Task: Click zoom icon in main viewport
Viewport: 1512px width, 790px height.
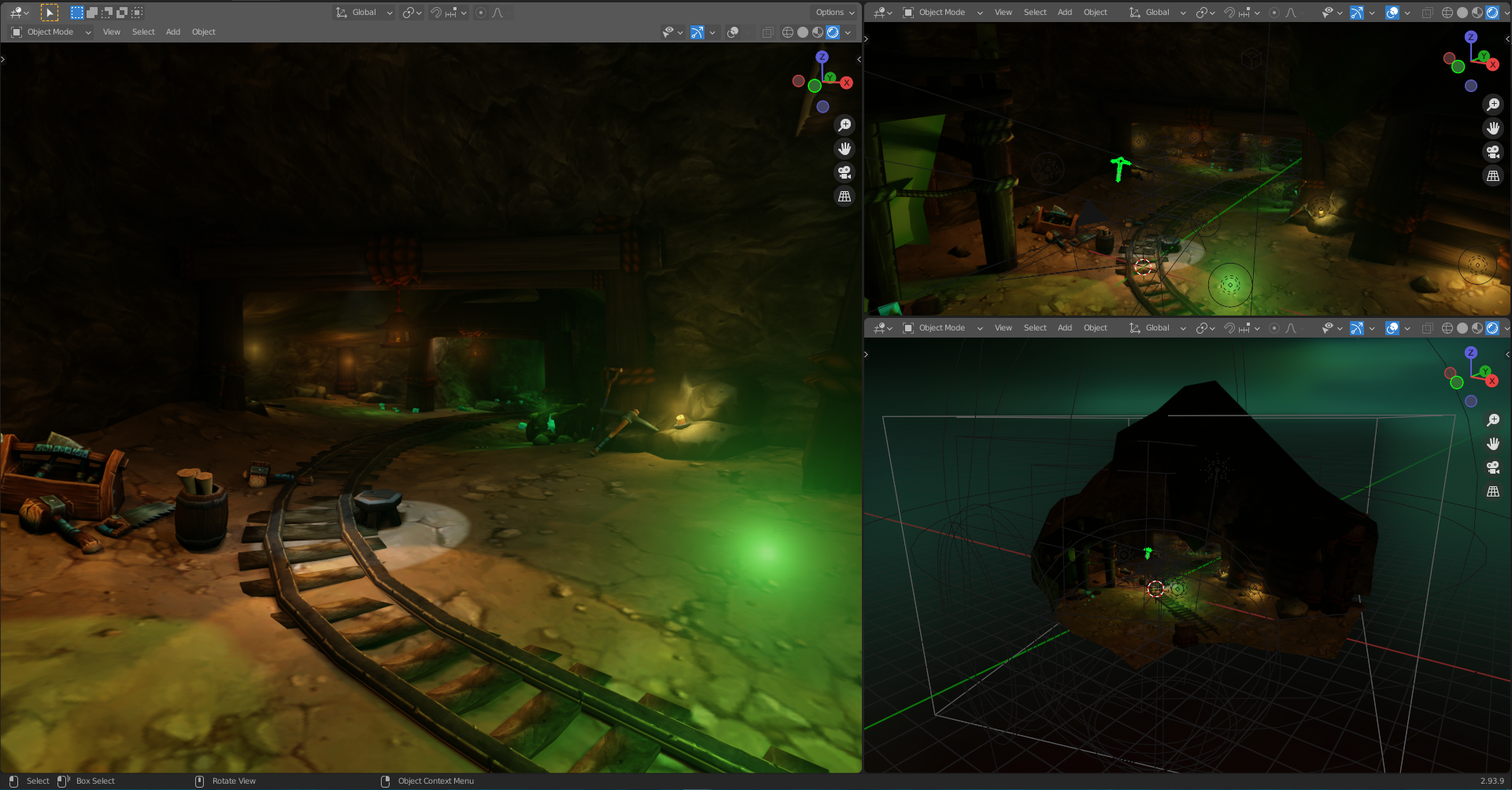Action: click(845, 125)
